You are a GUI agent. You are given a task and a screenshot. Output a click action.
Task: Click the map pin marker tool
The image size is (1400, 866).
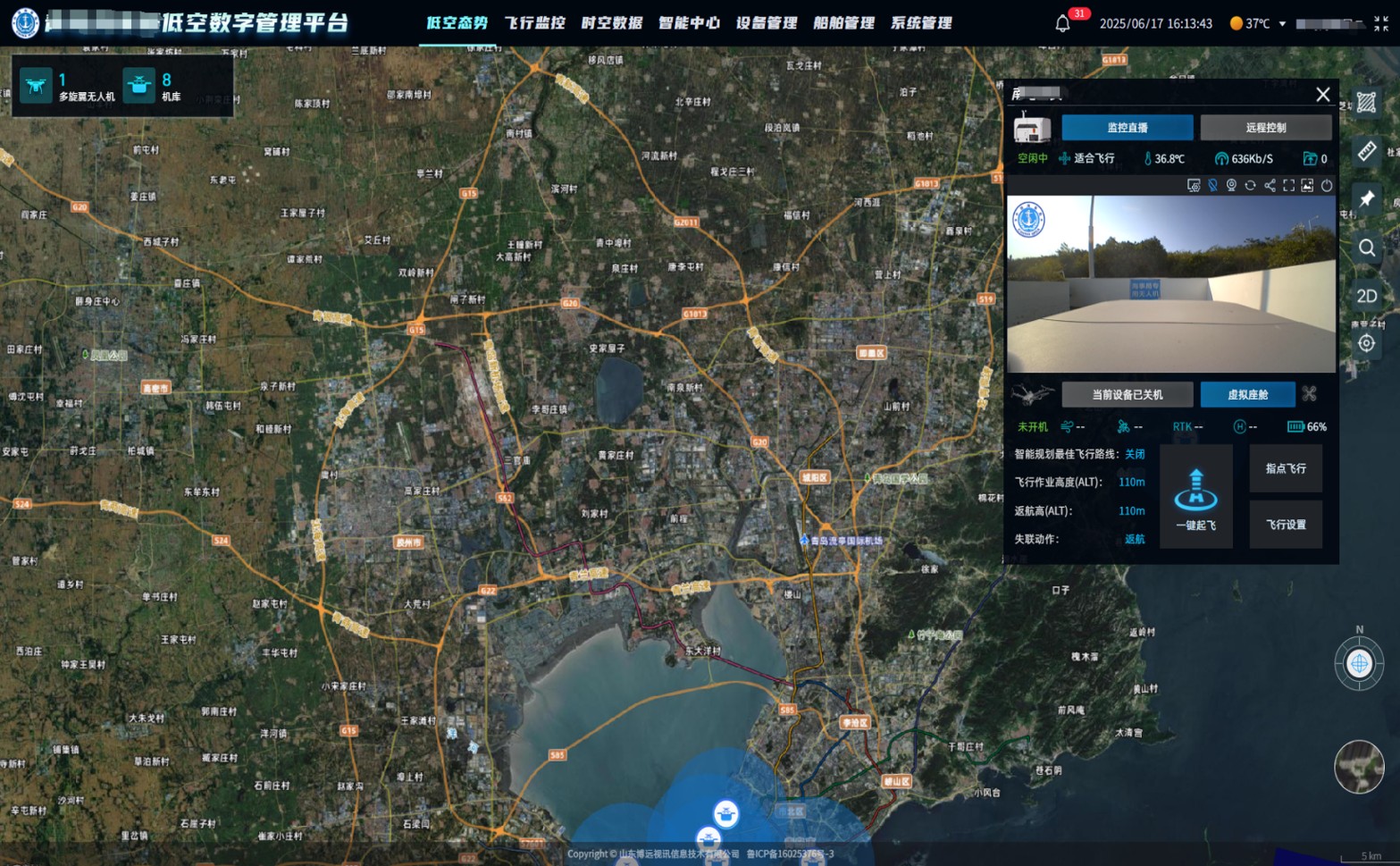pos(1366,199)
